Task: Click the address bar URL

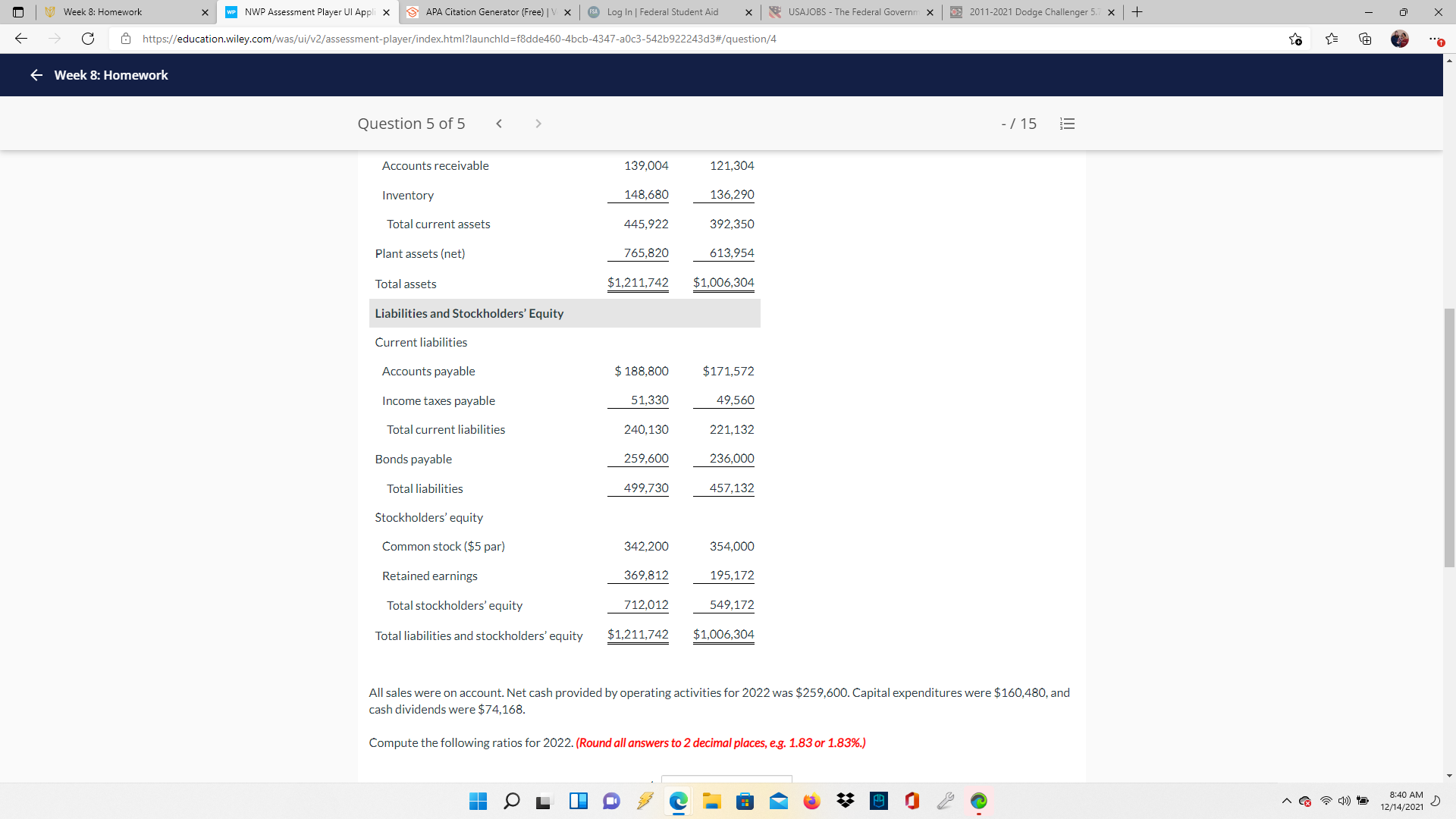Action: [x=459, y=39]
